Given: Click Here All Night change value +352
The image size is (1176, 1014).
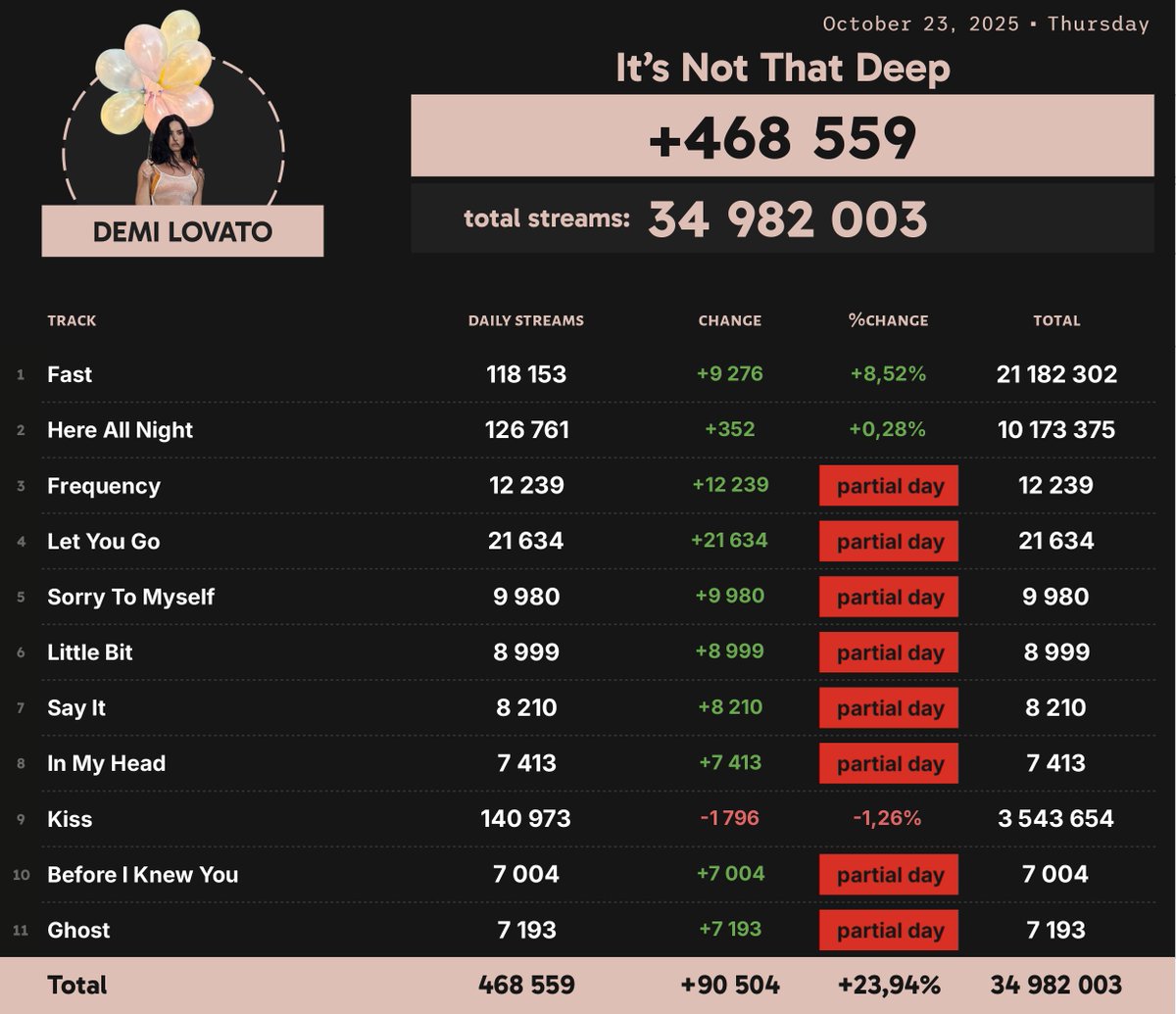Looking at the screenshot, I should (x=730, y=429).
